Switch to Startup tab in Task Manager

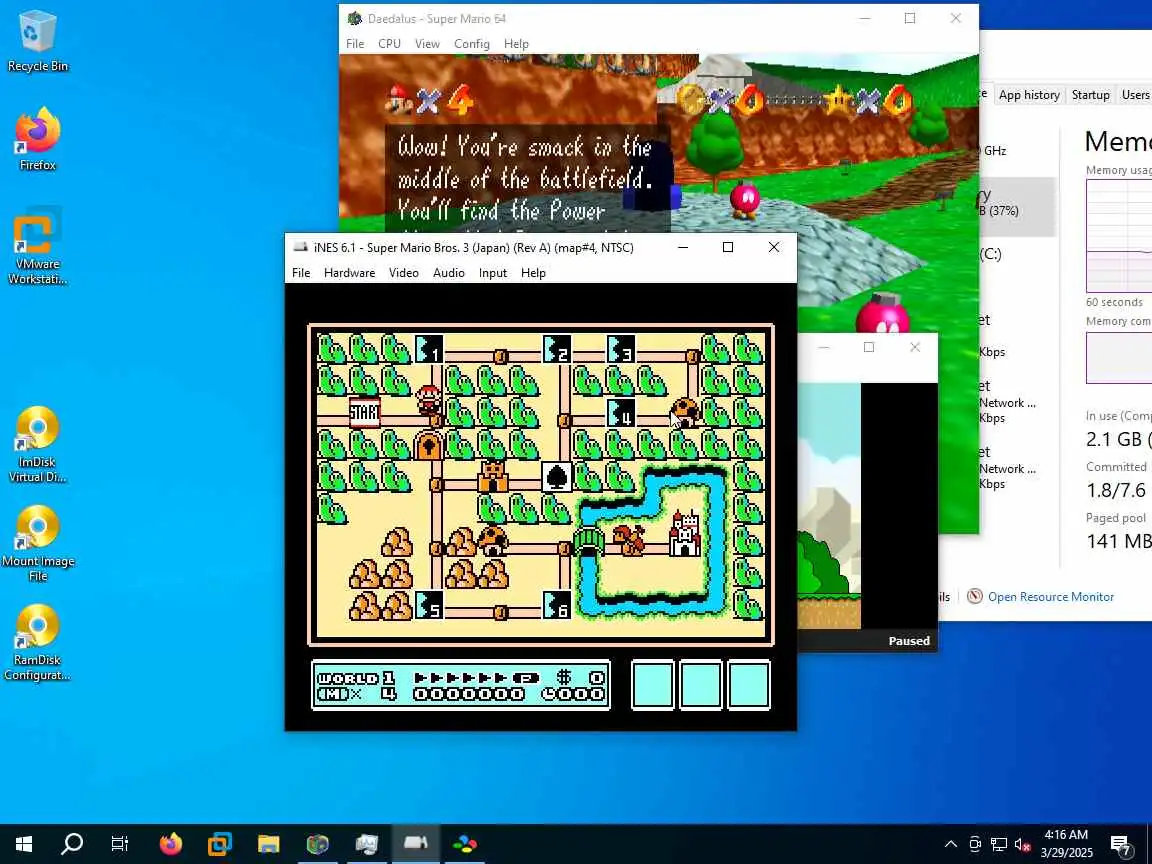pyautogui.click(x=1090, y=95)
